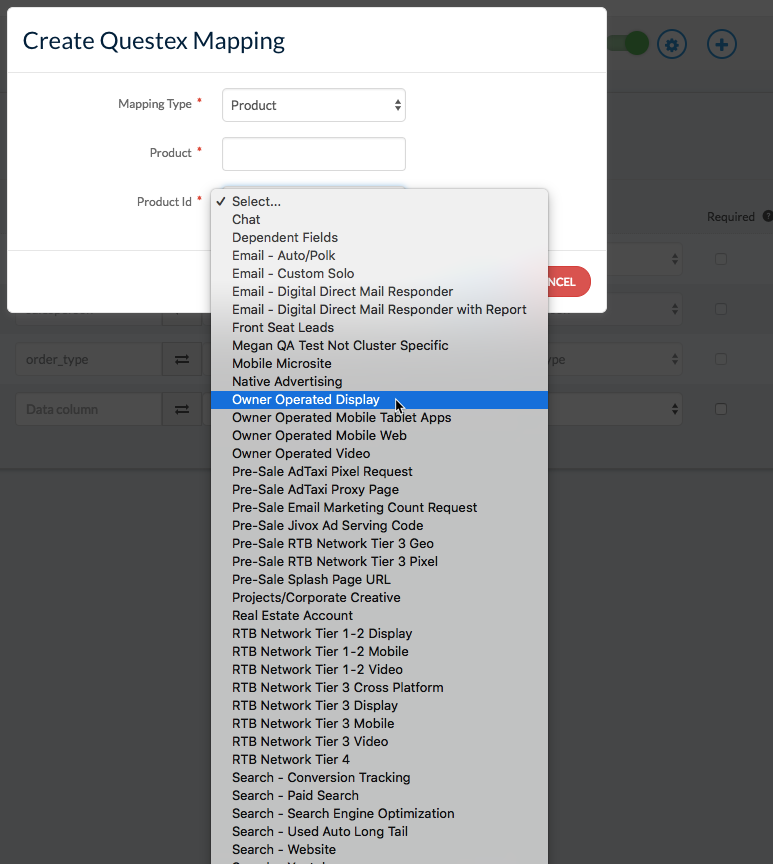Choose Email - Custom Solo
773x864 pixels.
pos(379,274)
